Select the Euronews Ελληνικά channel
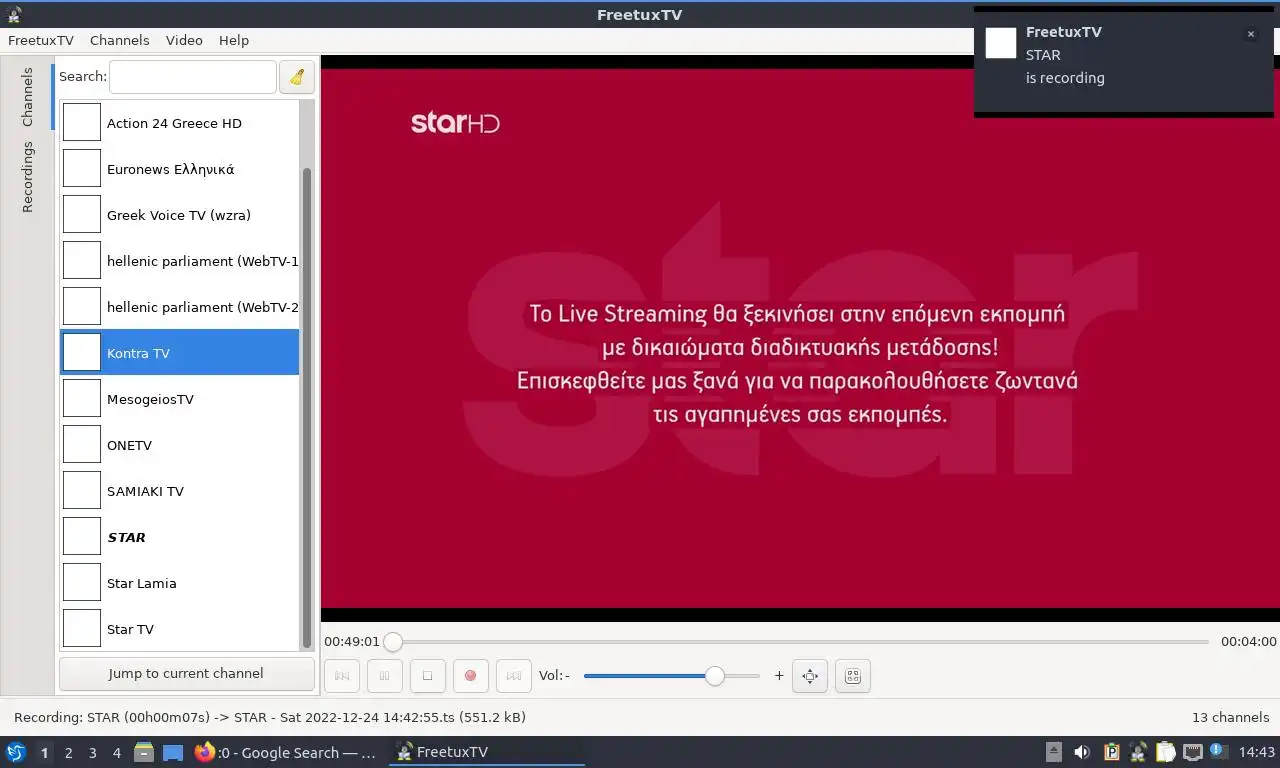Viewport: 1280px width, 768px height. tap(180, 169)
